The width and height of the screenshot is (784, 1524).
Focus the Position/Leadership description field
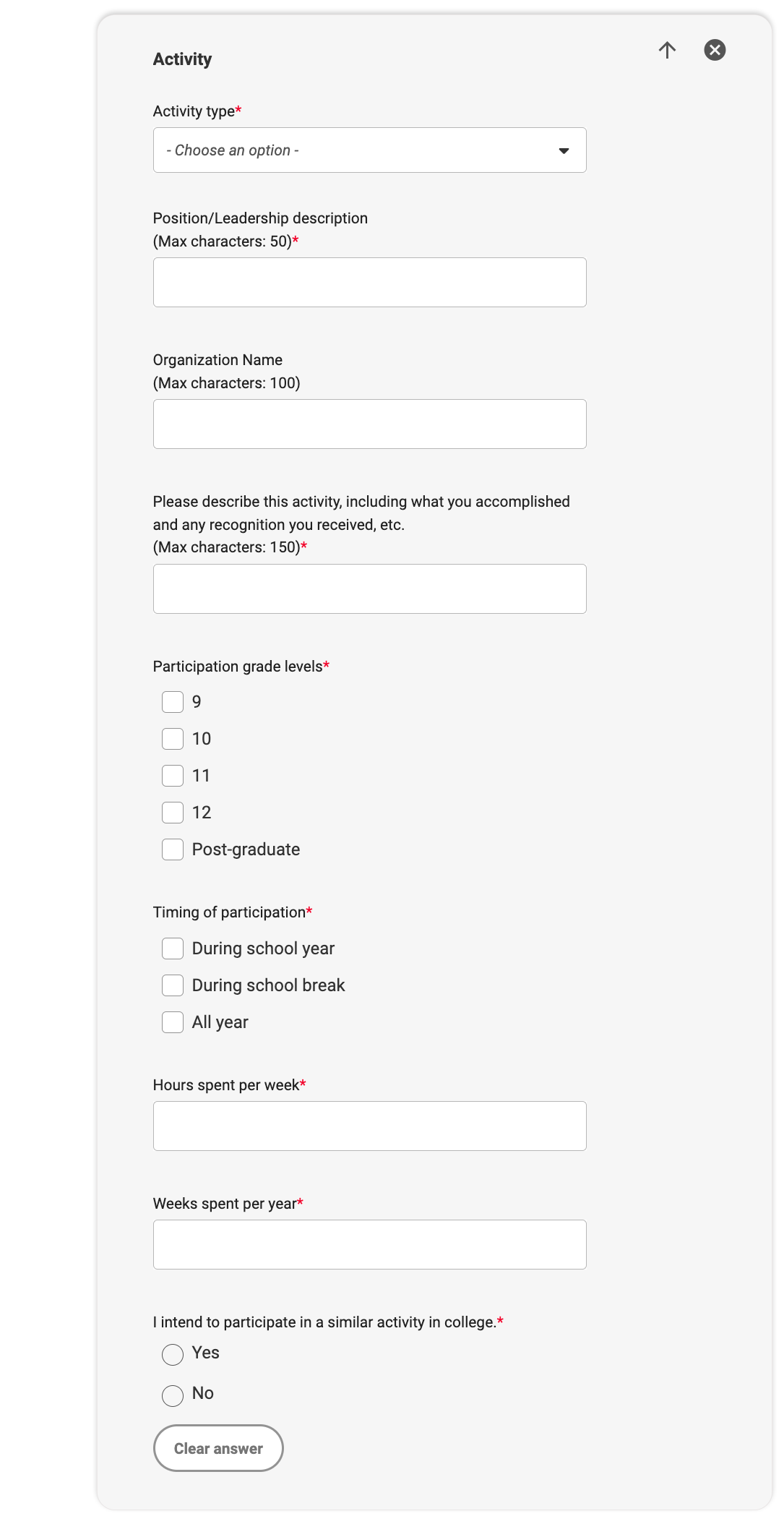click(369, 283)
